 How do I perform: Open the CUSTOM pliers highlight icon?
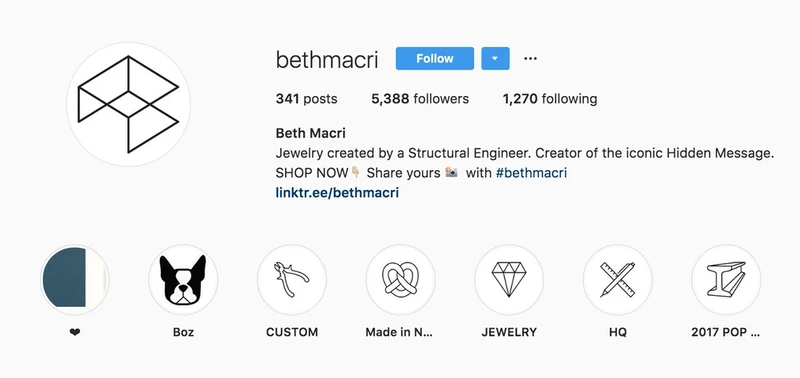(292, 280)
